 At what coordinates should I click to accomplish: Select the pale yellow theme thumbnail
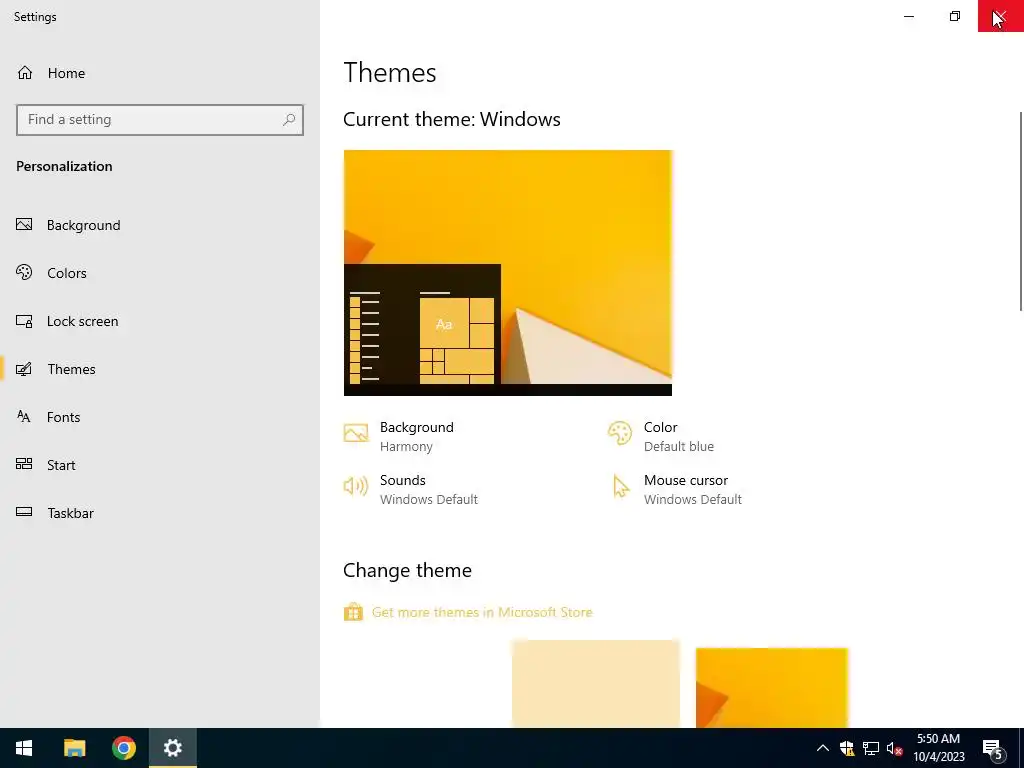[596, 683]
